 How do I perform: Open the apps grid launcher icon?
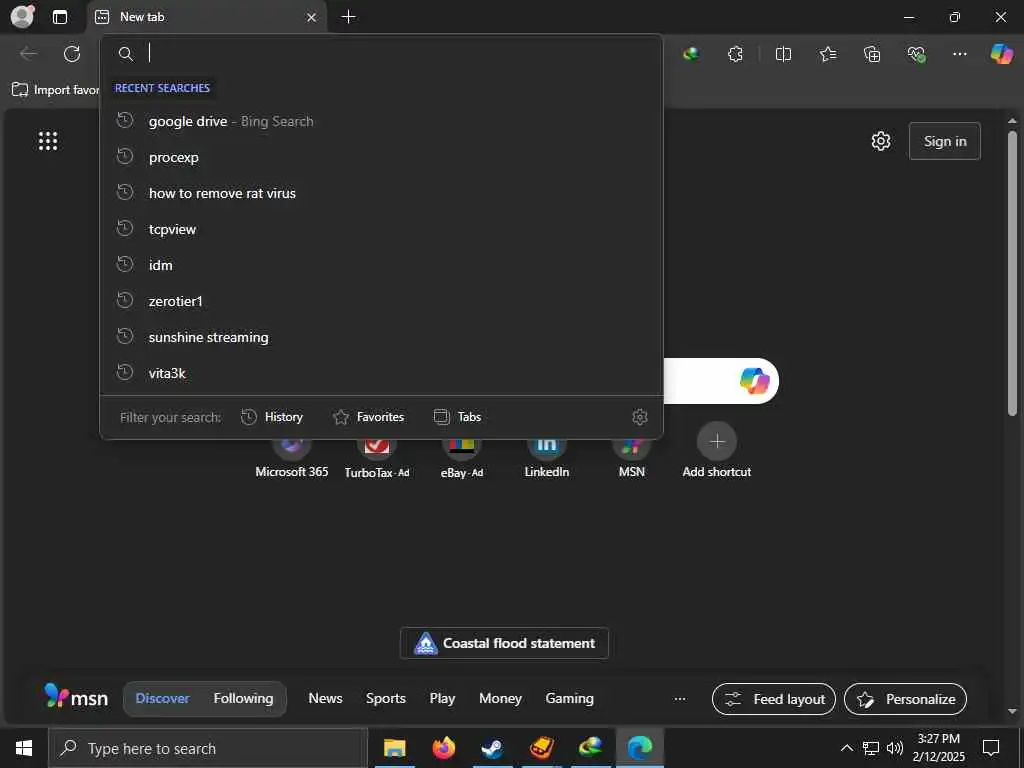[x=48, y=141]
